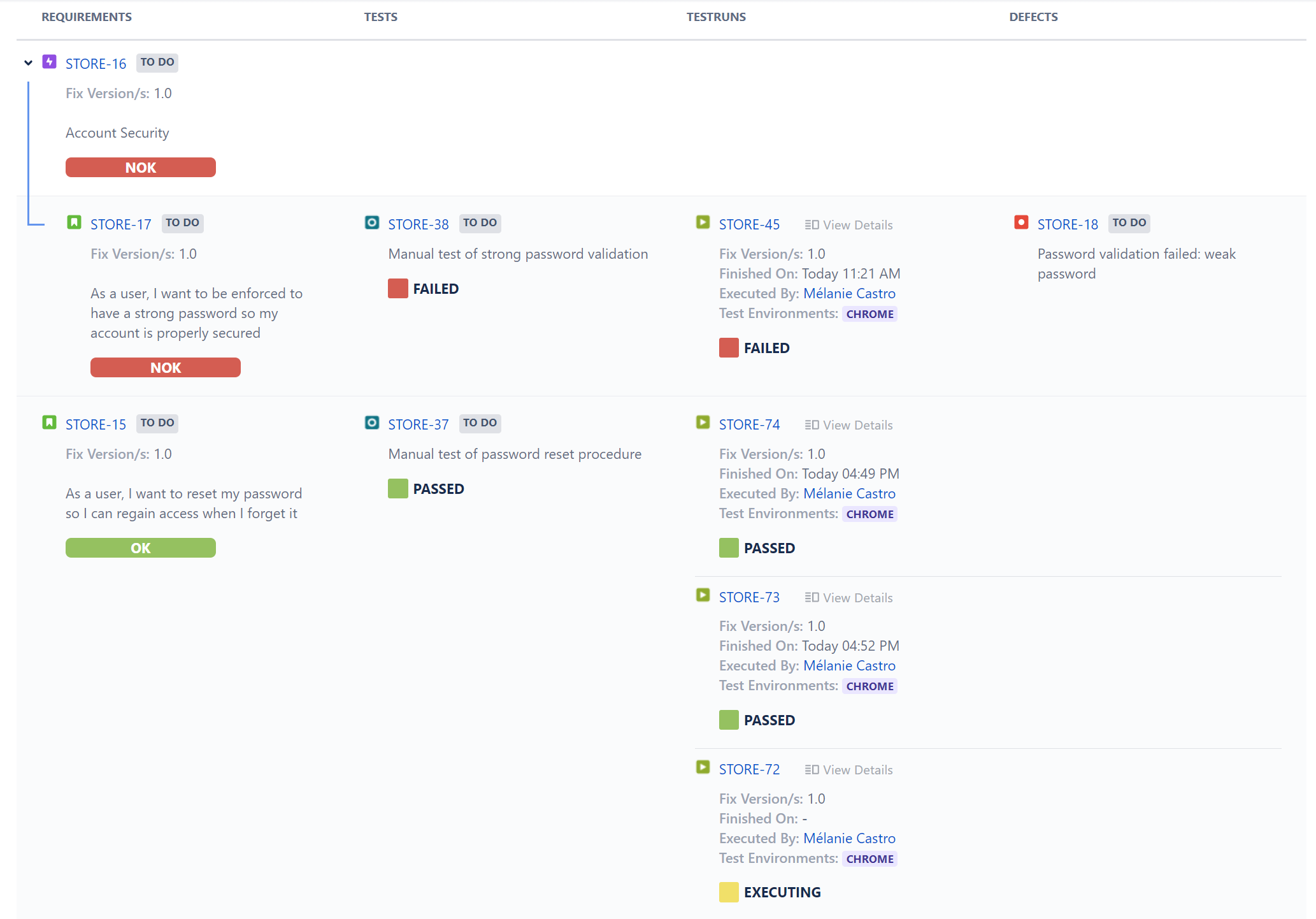Image resolution: width=1316 pixels, height=919 pixels.
Task: Click the TO DO badge of STORE-16
Action: click(x=157, y=62)
